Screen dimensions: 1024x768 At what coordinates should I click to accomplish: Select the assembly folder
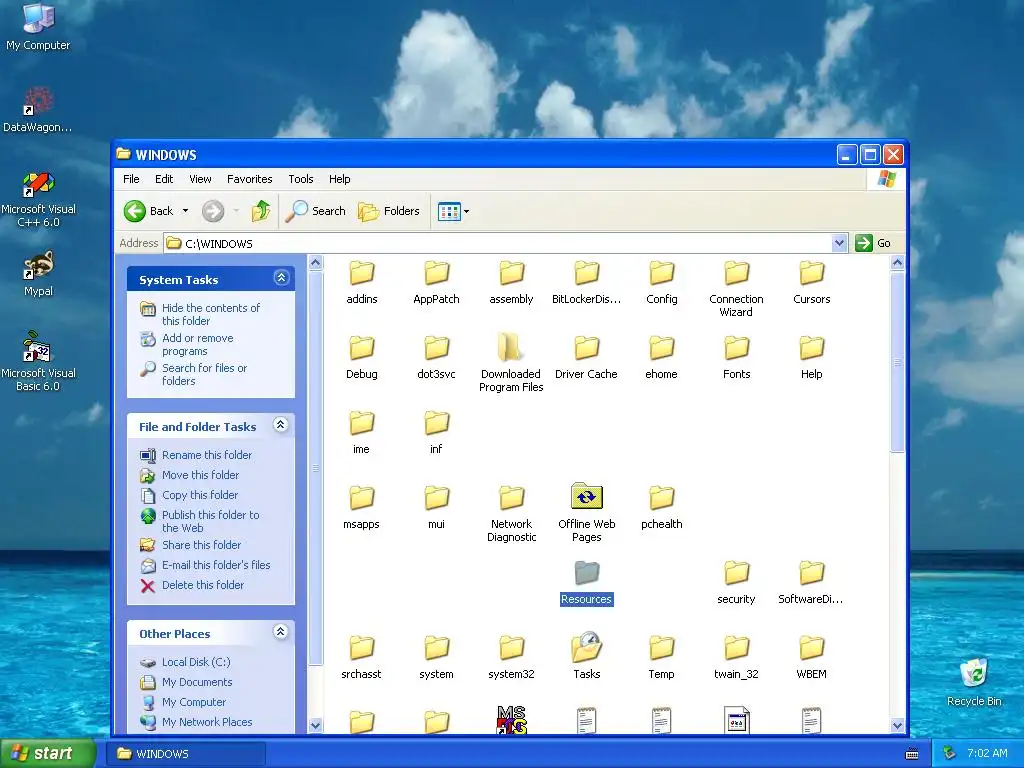point(511,283)
